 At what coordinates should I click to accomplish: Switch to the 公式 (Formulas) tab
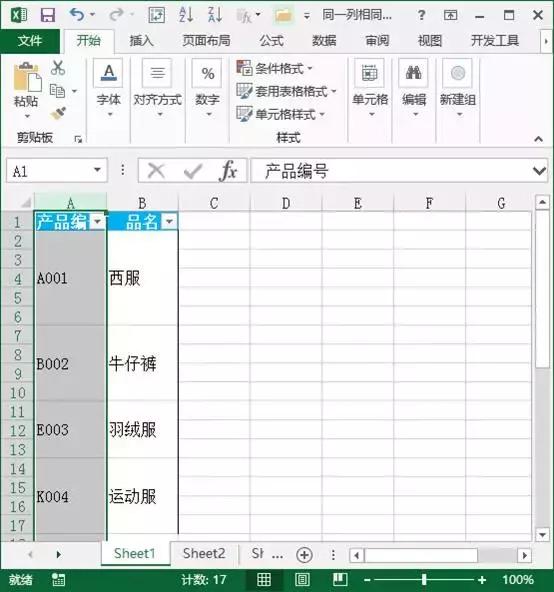(271, 40)
